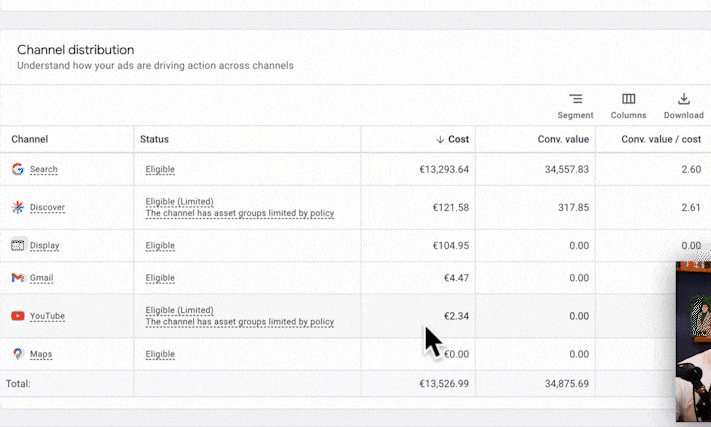Open the Discover channel link
The height and width of the screenshot is (427, 711).
[47, 208]
